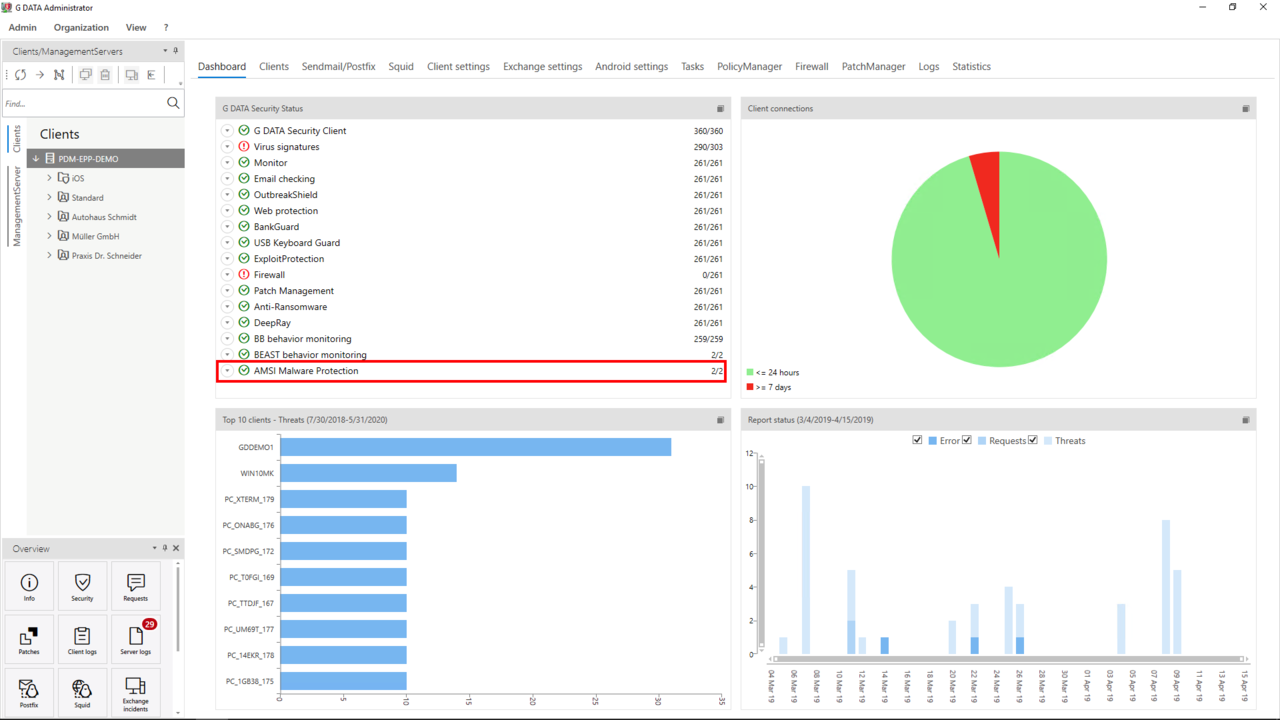
Task: Switch to the Sendmail/Postfix tab
Action: click(339, 67)
